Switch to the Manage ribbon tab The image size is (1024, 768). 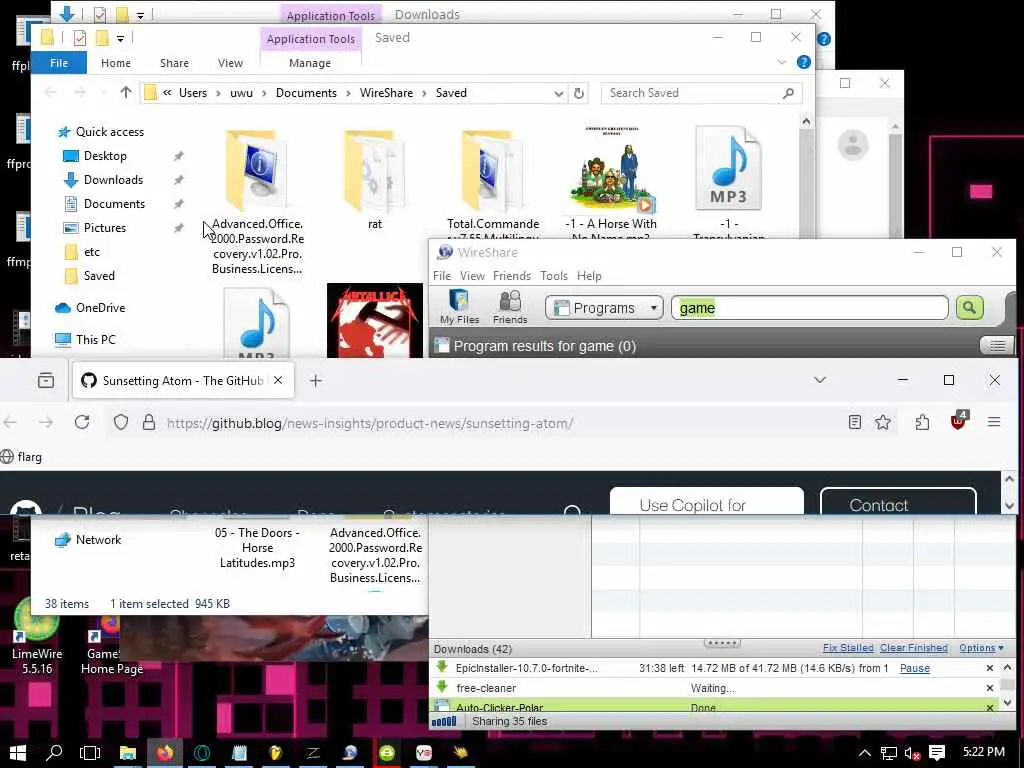click(x=310, y=63)
